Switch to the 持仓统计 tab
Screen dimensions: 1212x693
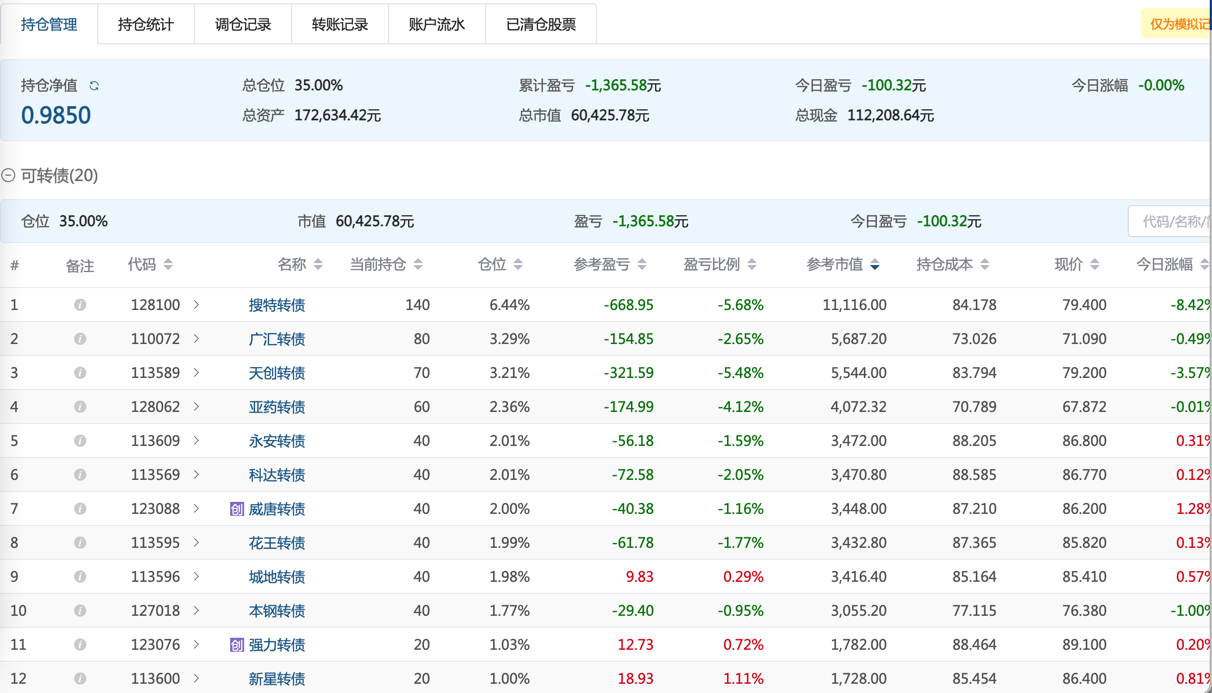(146, 24)
